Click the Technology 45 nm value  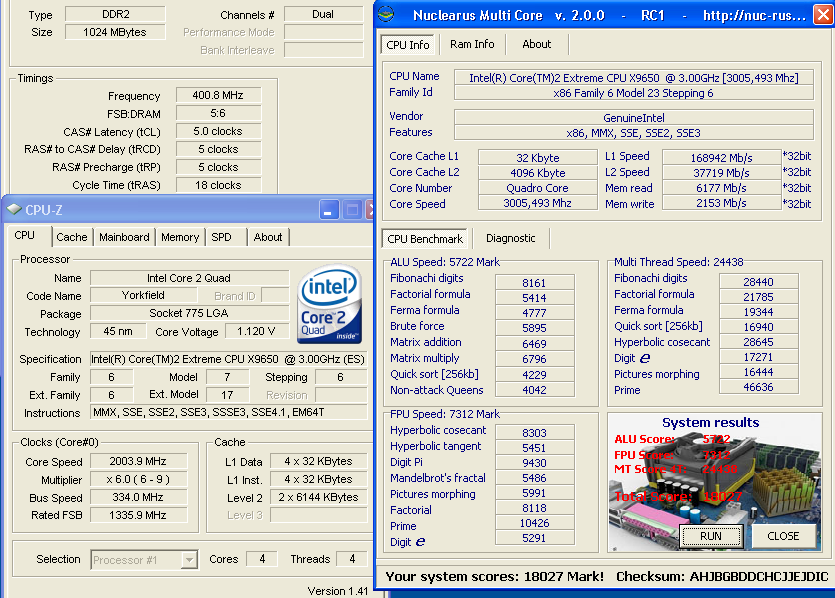tap(118, 331)
